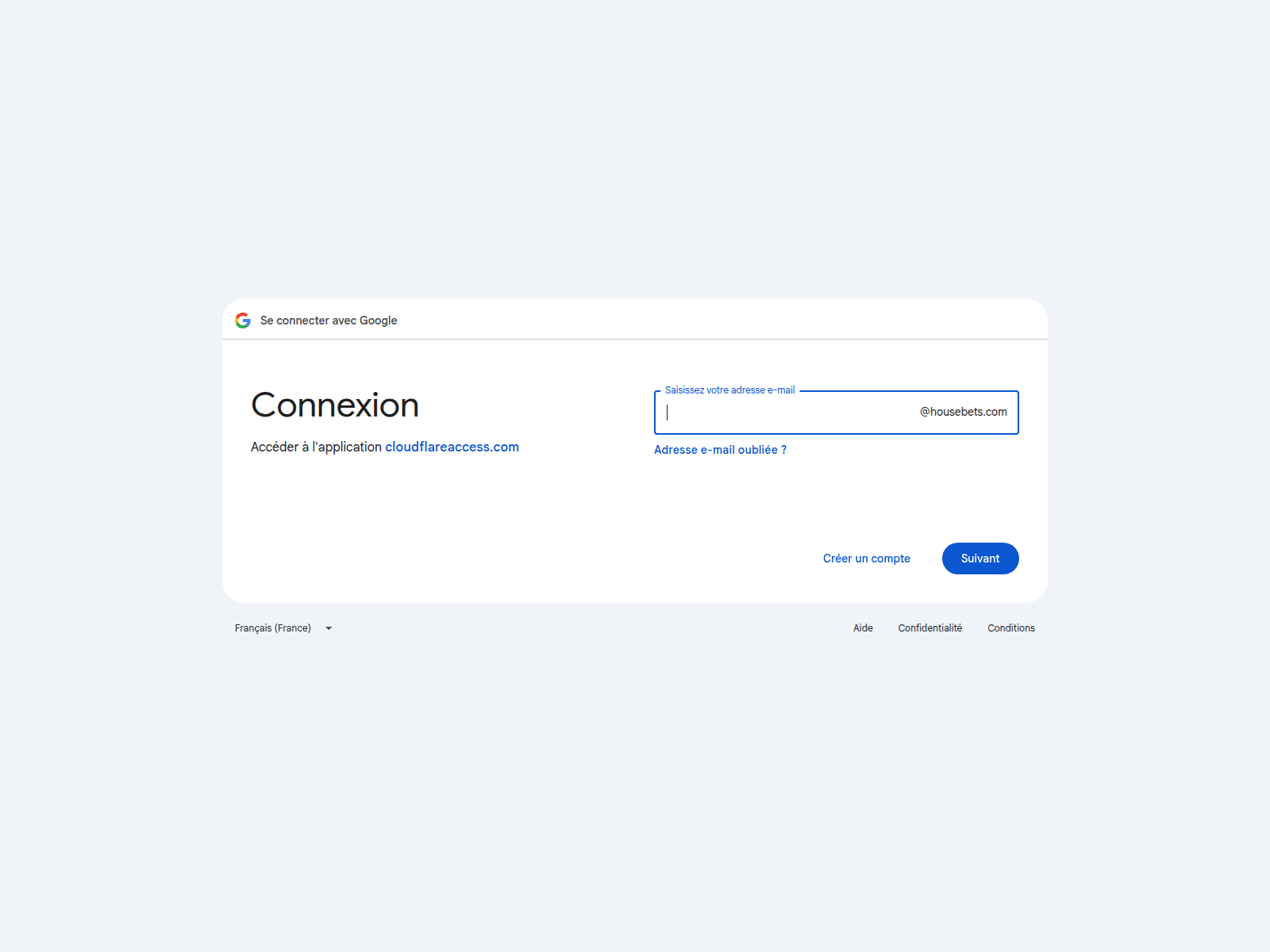
Task: Open the Conditions footer link
Action: tap(1011, 628)
